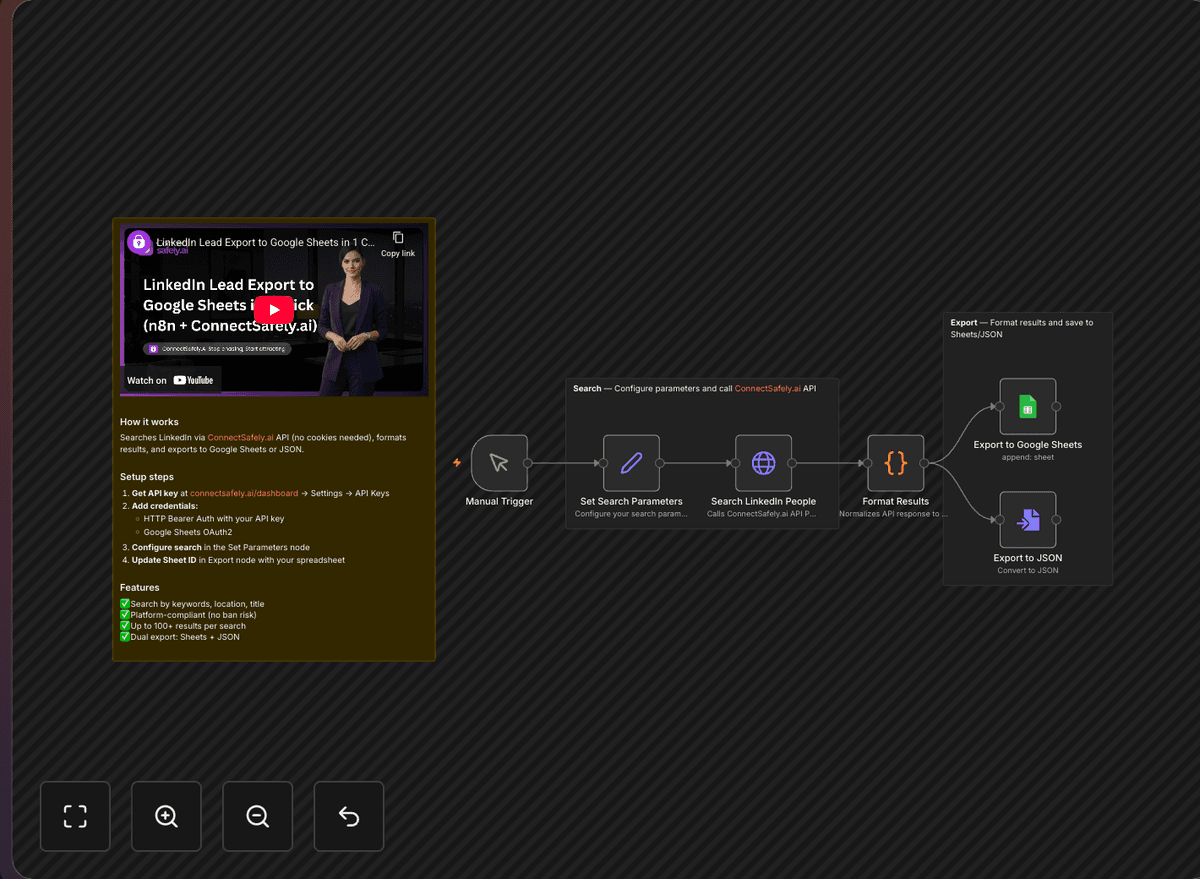
Task: Open the Format Results curly-braces node
Action: (x=895, y=463)
